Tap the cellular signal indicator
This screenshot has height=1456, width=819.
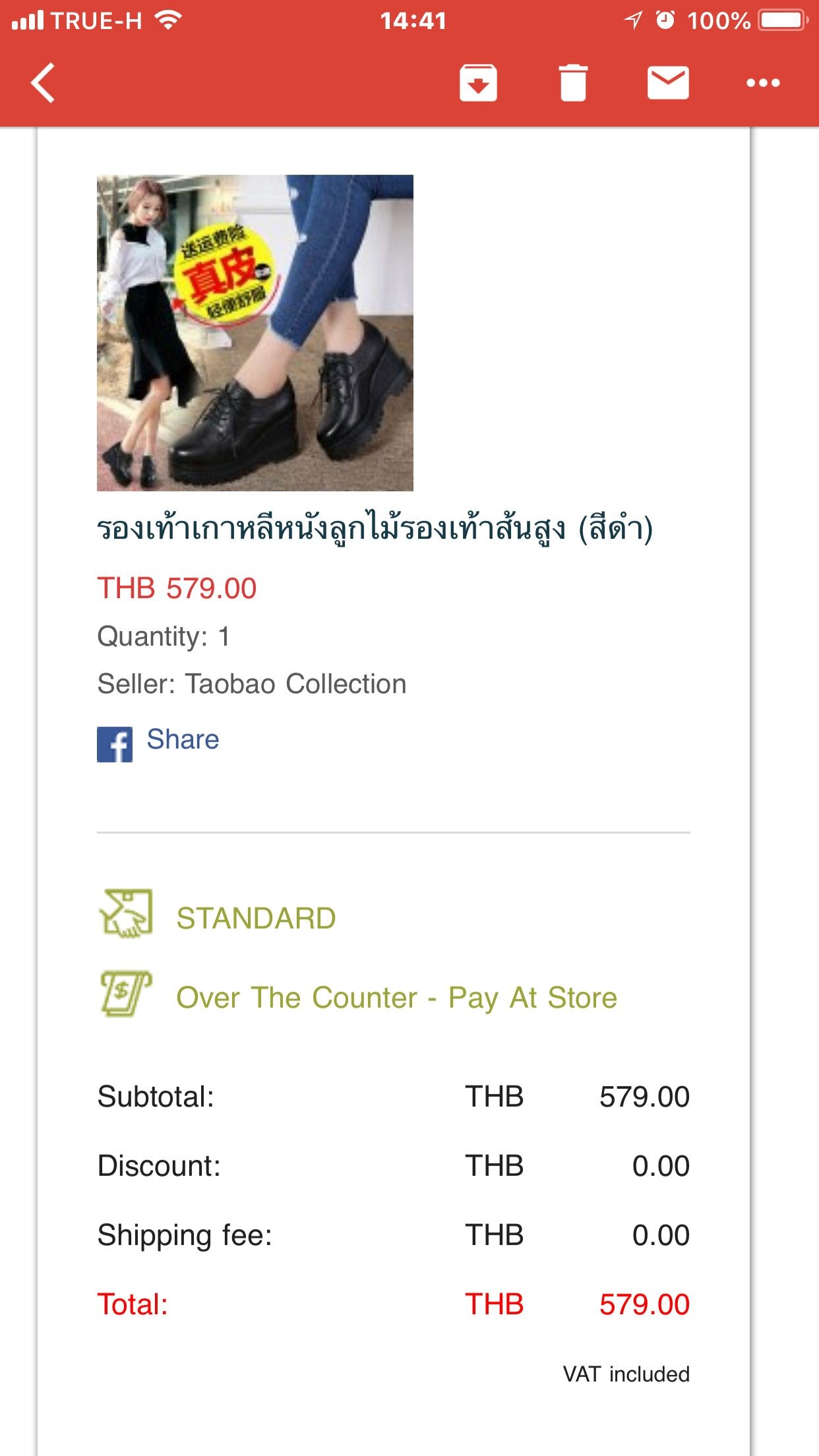tap(29, 20)
